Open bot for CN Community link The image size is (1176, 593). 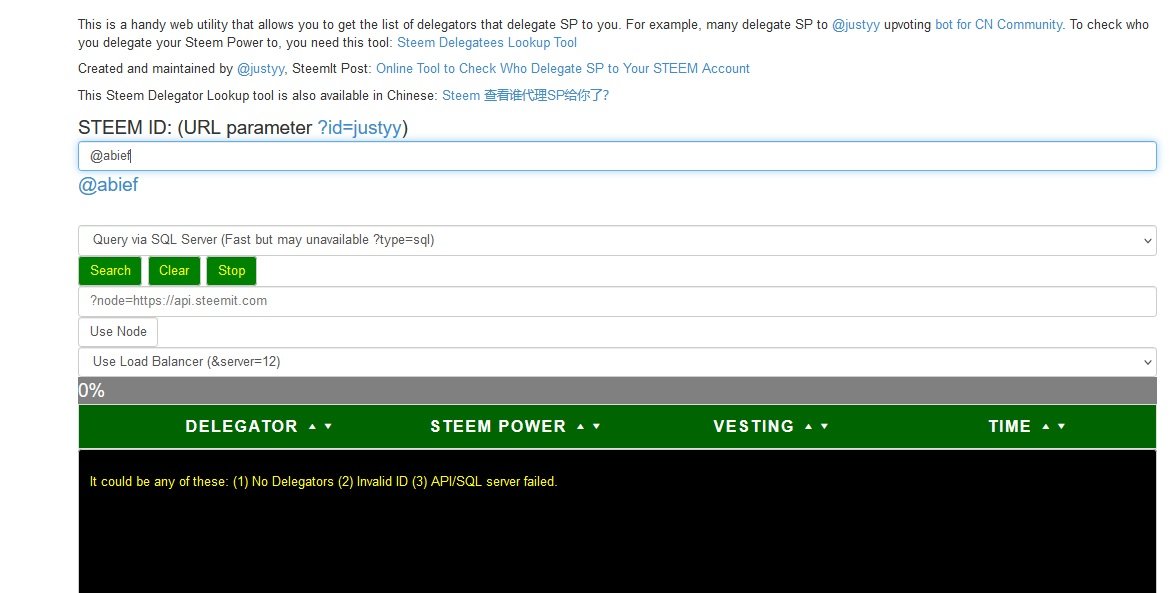pyautogui.click(x=999, y=25)
